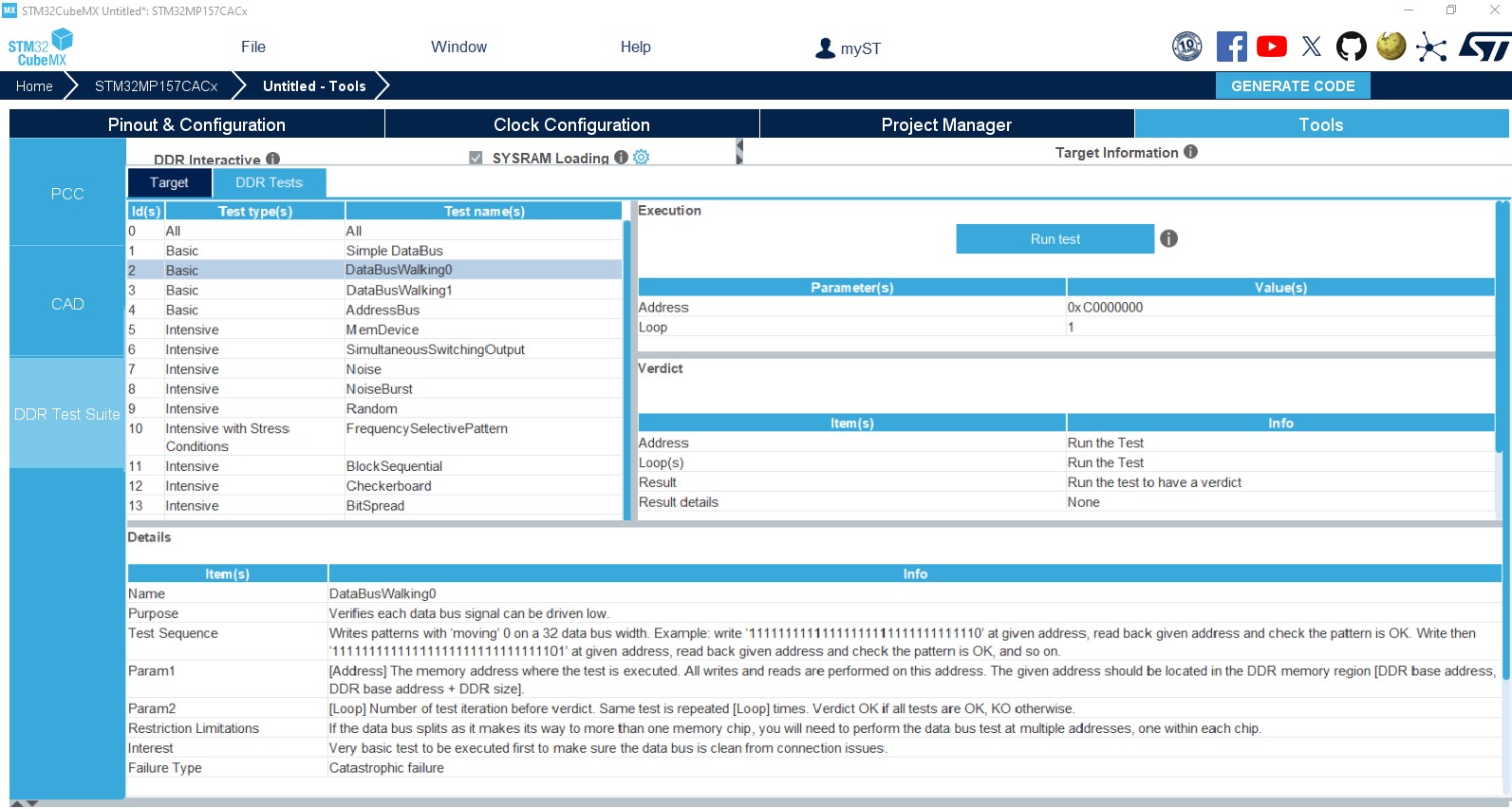Open the YouTube icon link
The width and height of the screenshot is (1512, 809).
point(1272,47)
